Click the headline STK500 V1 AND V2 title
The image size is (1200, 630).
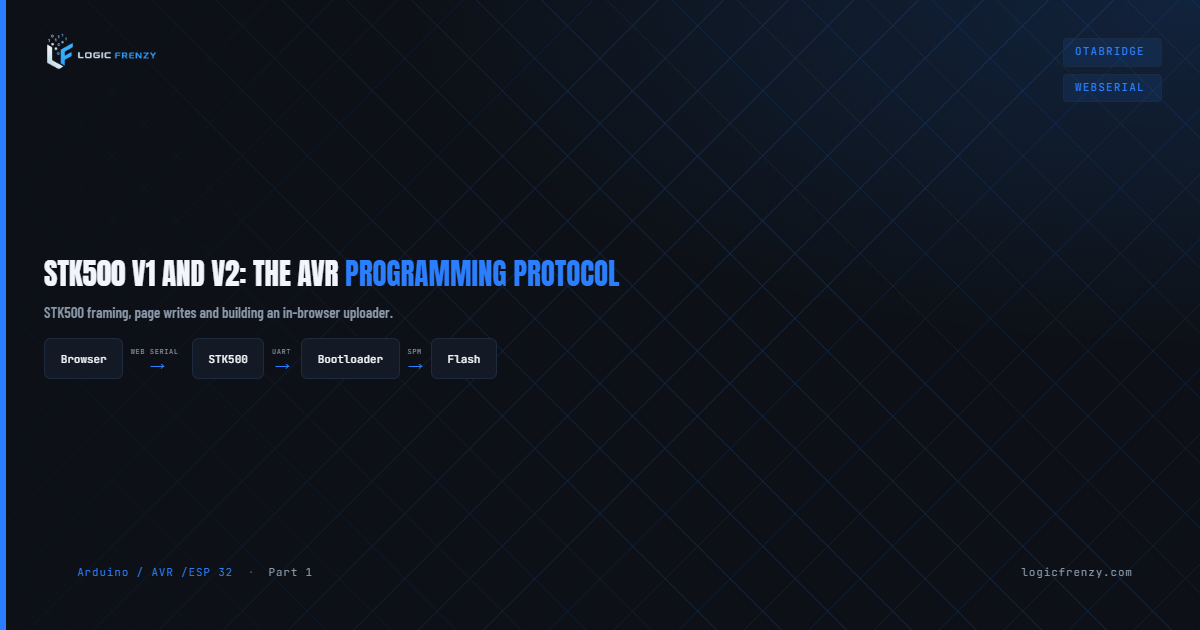(x=332, y=274)
